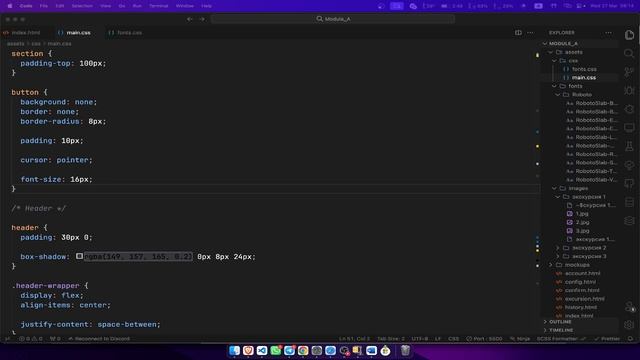Image resolution: width=640 pixels, height=360 pixels.
Task: Click UTF-8 encoding in status bar
Action: point(420,339)
